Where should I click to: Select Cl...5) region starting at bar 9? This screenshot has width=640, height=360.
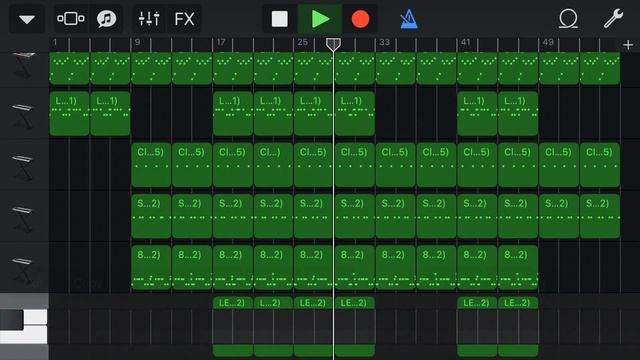point(151,165)
